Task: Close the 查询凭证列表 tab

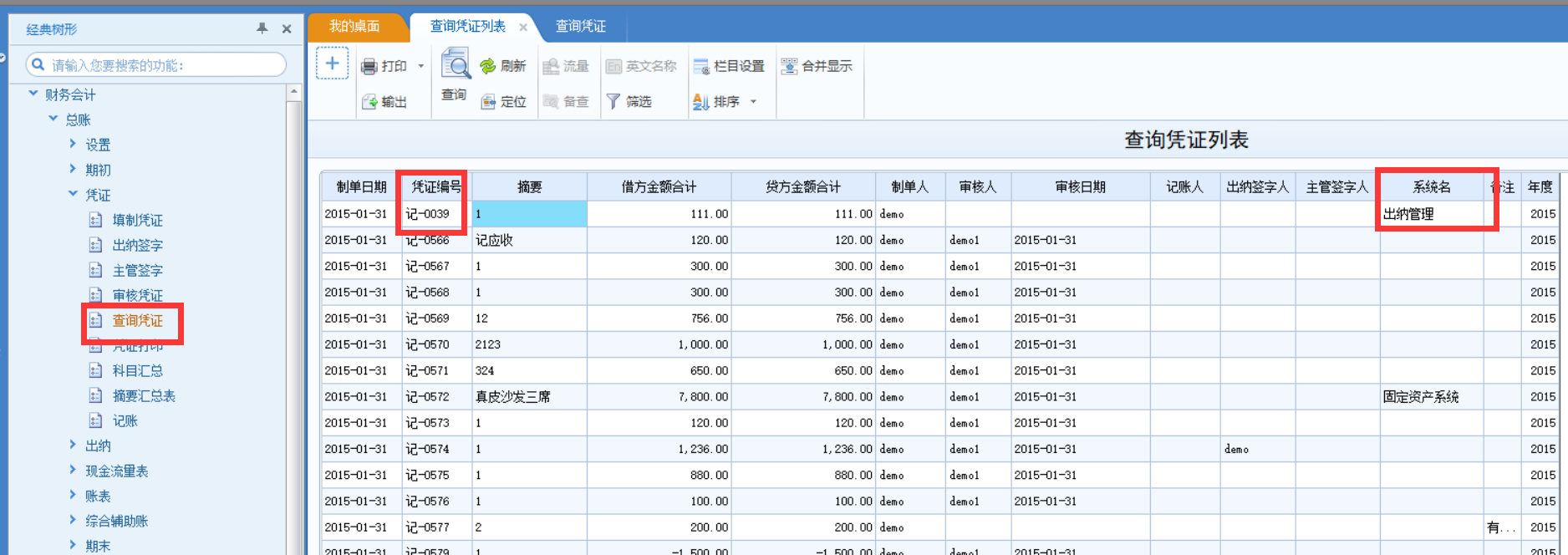Action: click(523, 28)
